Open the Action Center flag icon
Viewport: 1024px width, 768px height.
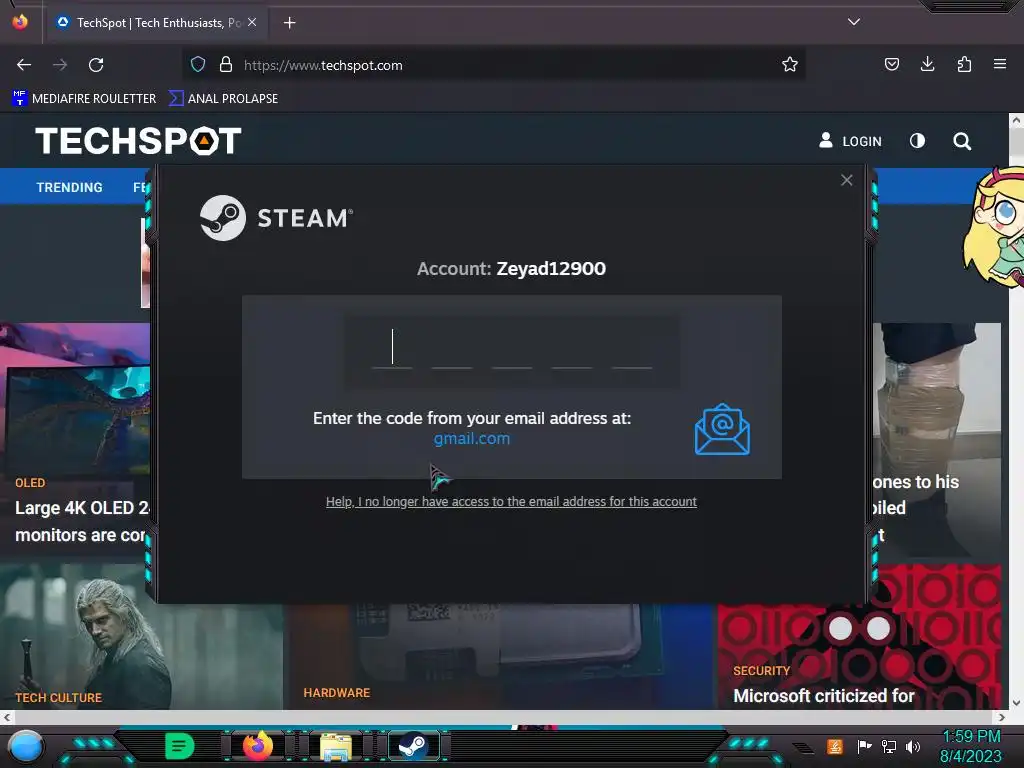(865, 746)
